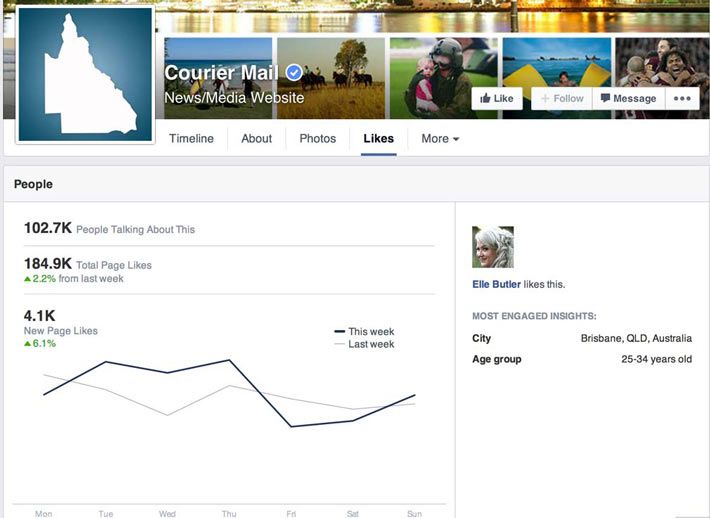Click the 102.7K People Talking About This stat
The width and height of the screenshot is (710, 518).
[109, 228]
